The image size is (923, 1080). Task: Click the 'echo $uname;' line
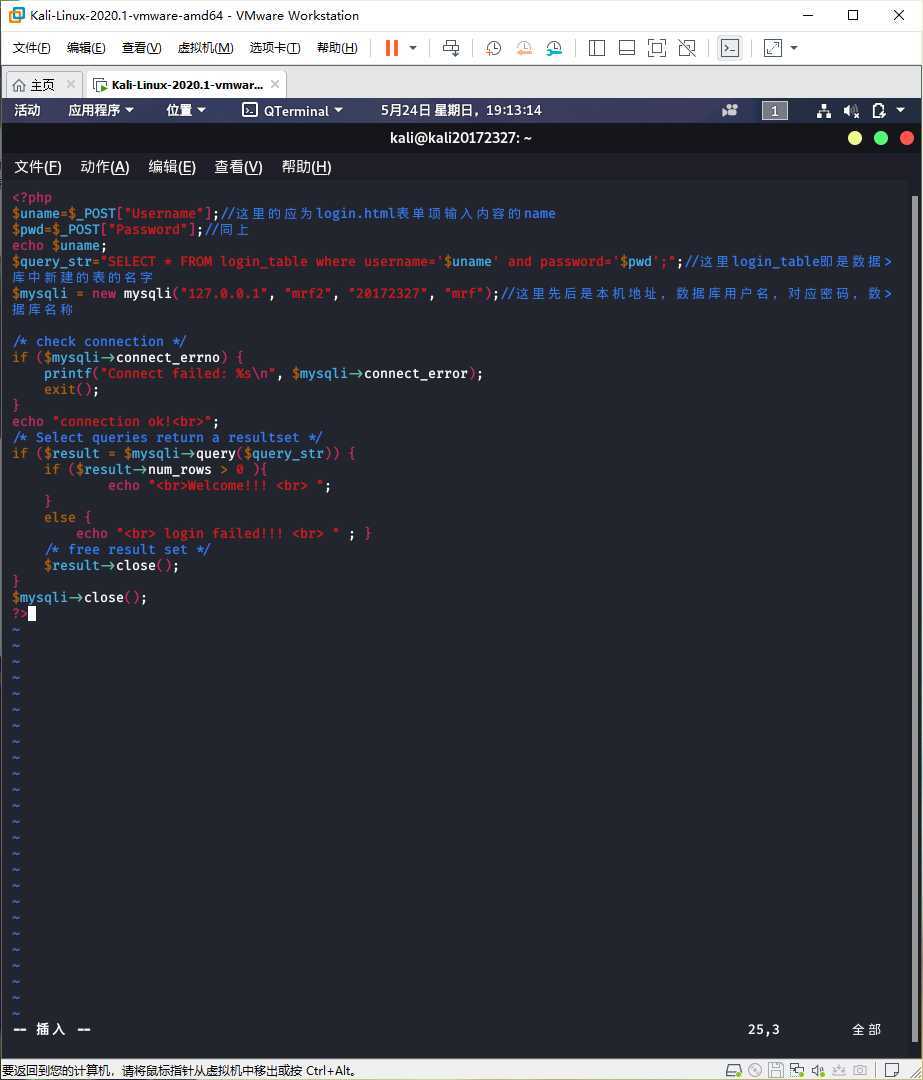59,246
